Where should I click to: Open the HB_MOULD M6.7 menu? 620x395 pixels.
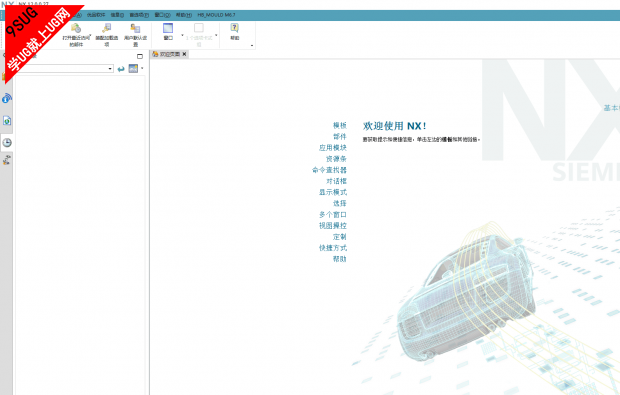216,15
